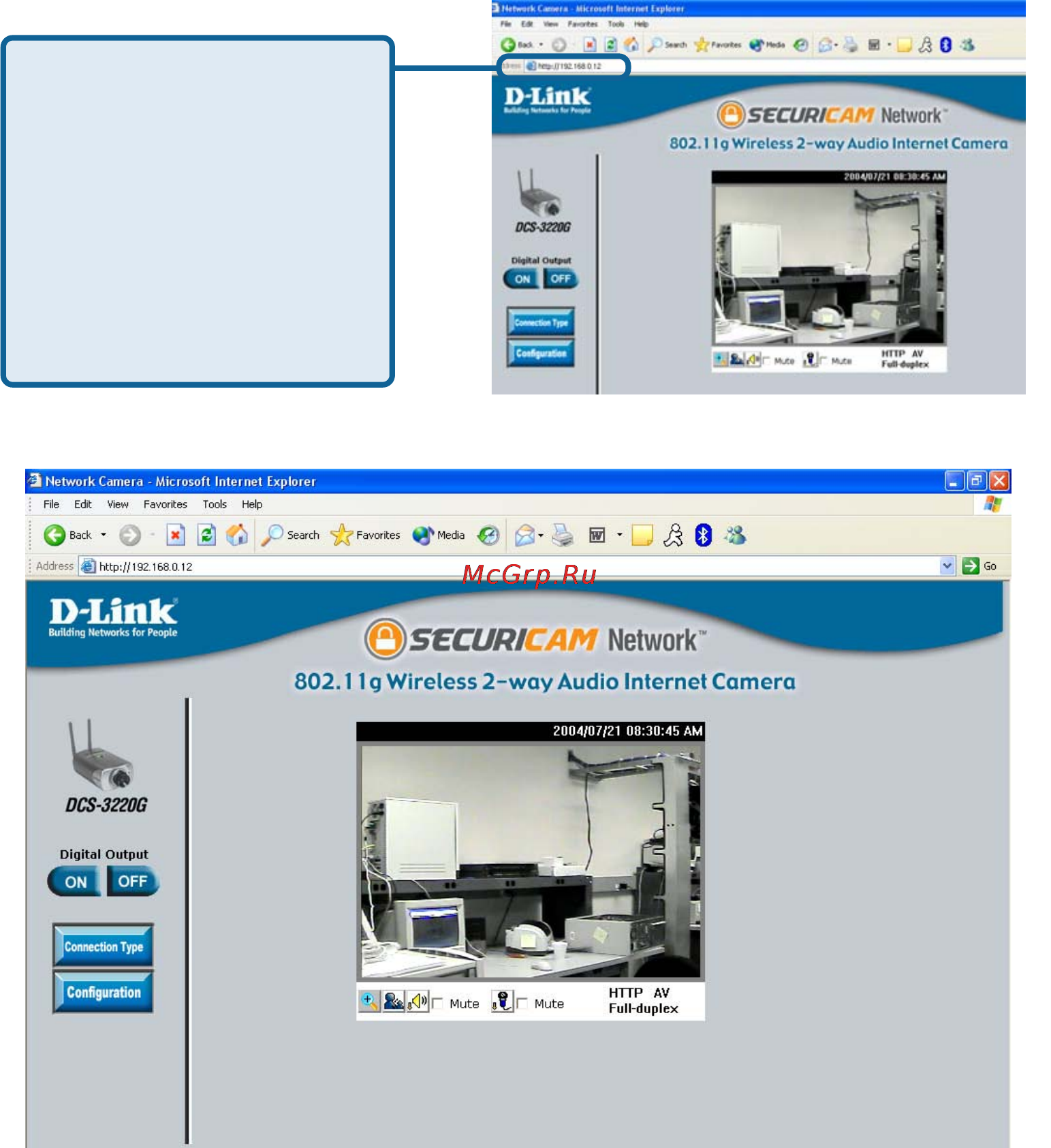The height and width of the screenshot is (1148, 1051).
Task: Open Edit with Word icon
Action: click(x=597, y=536)
